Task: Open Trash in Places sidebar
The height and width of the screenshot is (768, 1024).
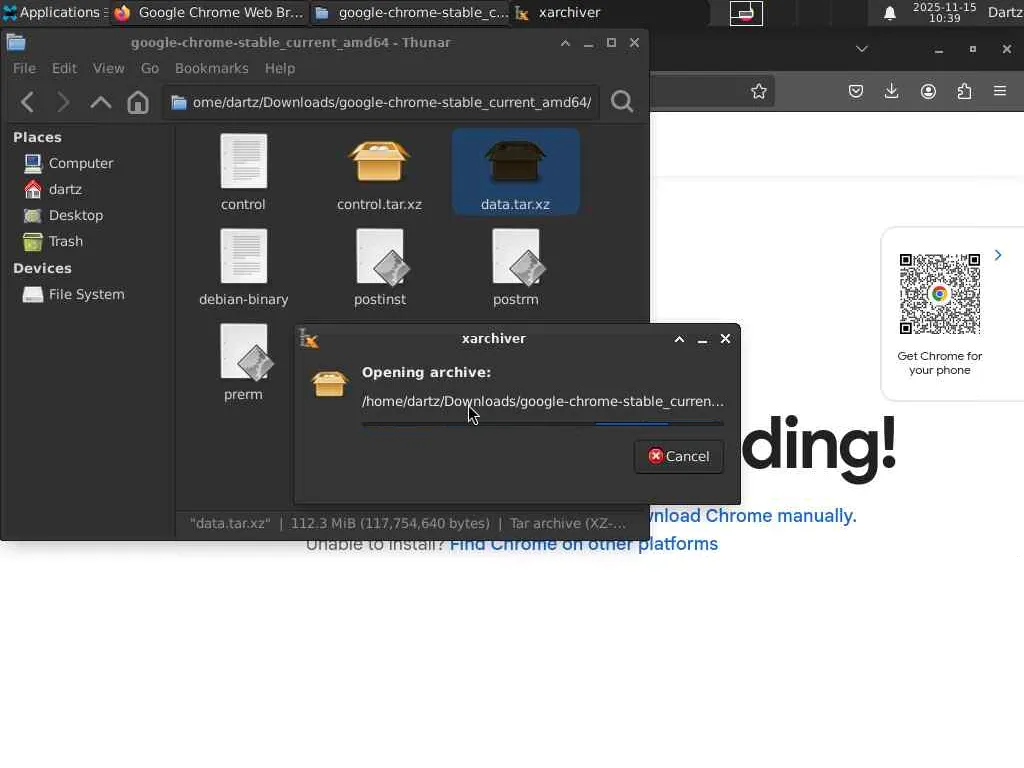Action: (x=53, y=242)
